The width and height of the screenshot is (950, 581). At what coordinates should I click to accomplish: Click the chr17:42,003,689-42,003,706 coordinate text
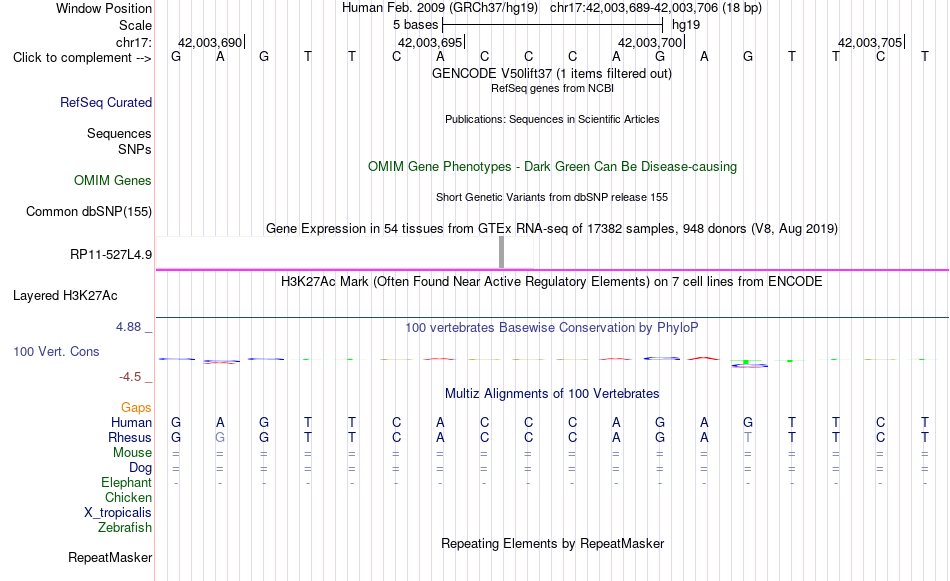point(656,8)
